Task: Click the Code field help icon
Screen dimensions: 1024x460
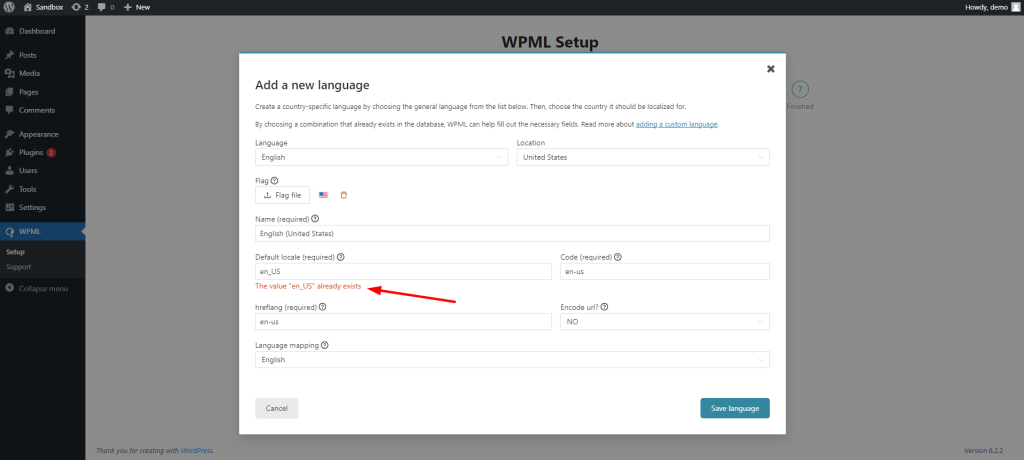Action: click(618, 257)
